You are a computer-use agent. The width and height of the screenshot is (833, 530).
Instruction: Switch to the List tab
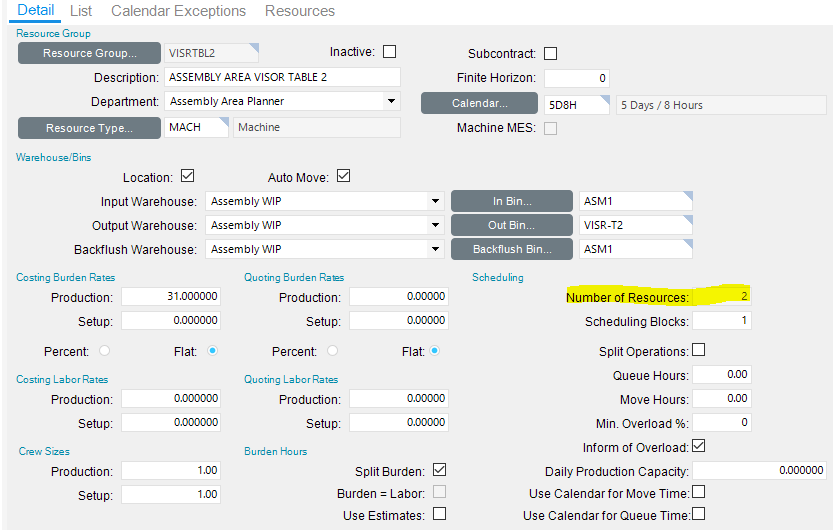81,11
